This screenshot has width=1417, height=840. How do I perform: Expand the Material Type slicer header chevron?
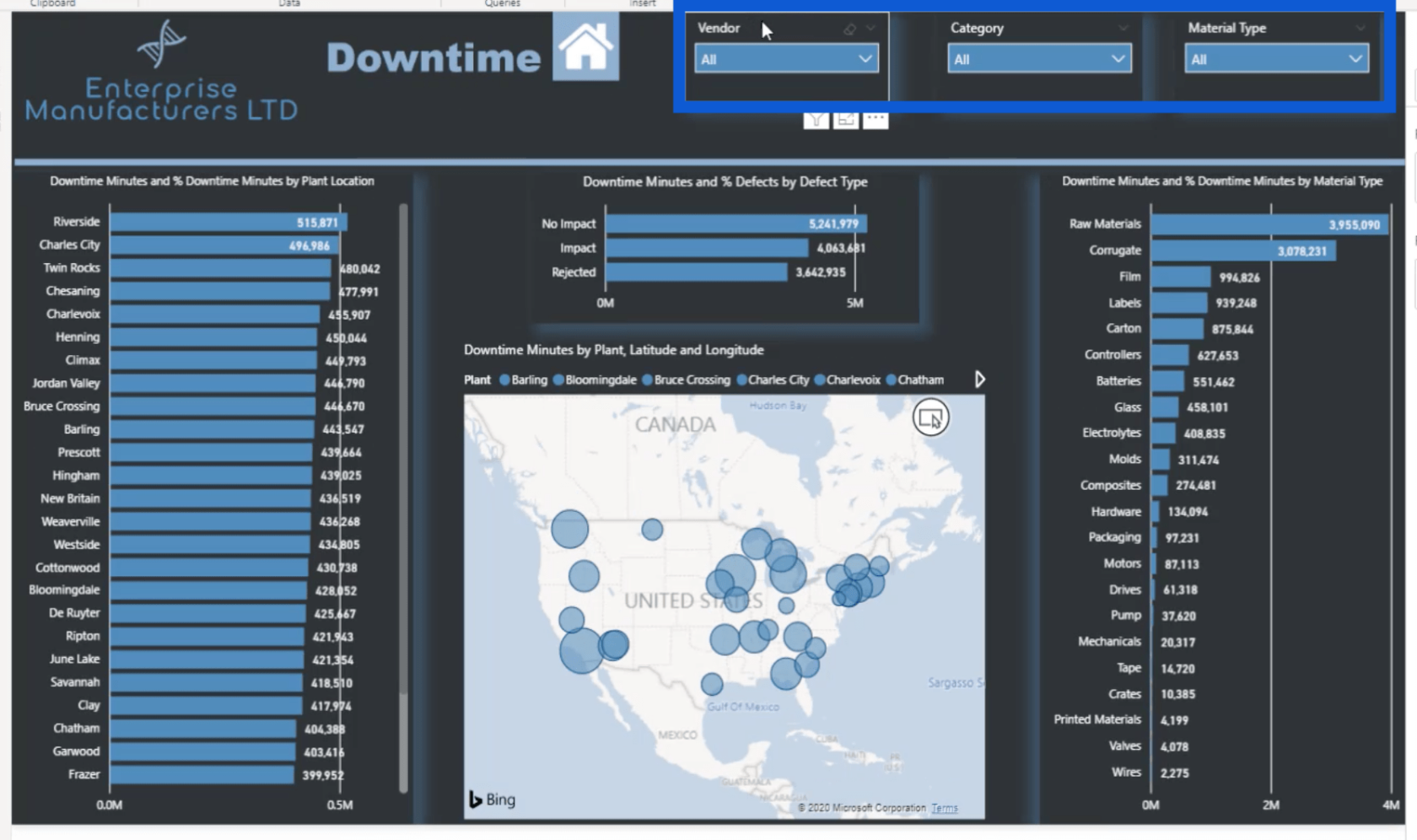coord(1360,29)
